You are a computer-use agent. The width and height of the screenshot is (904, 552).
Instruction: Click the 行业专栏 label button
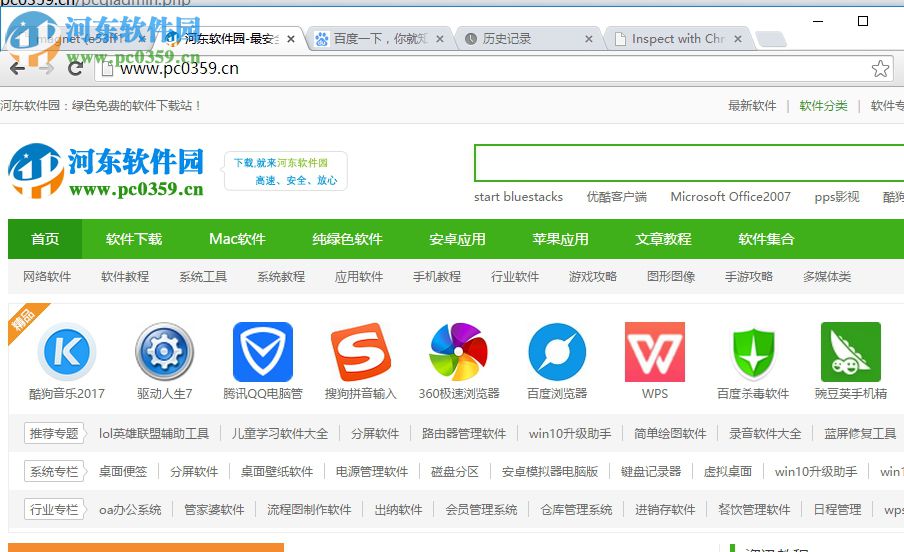pyautogui.click(x=55, y=509)
